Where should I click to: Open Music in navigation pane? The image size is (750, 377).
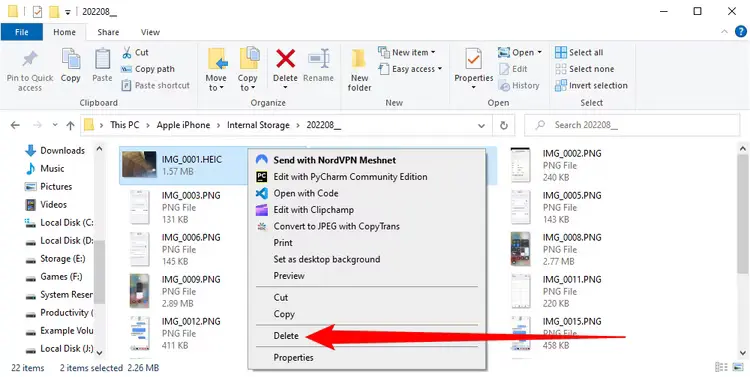pyautogui.click(x=45, y=168)
